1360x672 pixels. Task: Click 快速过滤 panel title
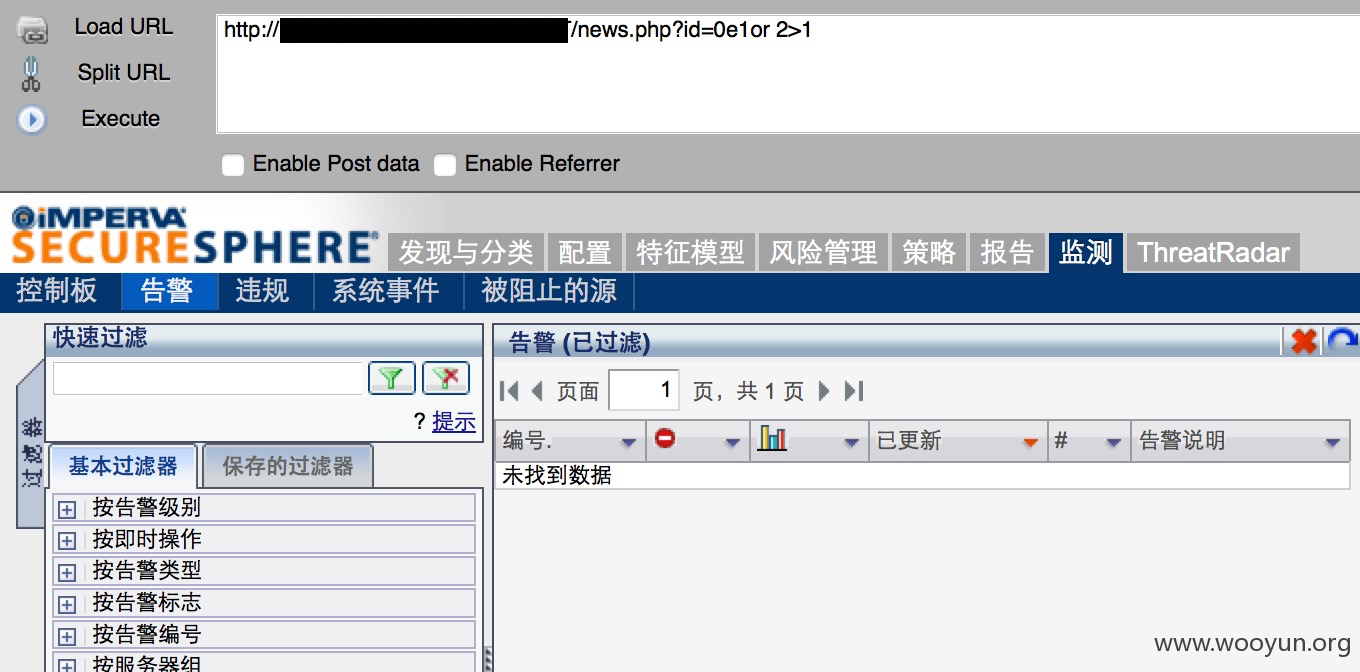tap(100, 338)
